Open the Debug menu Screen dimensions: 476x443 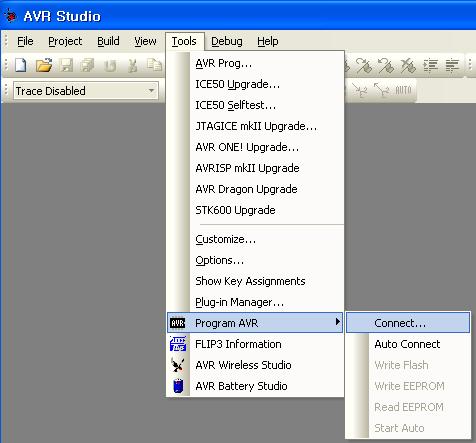tap(227, 41)
